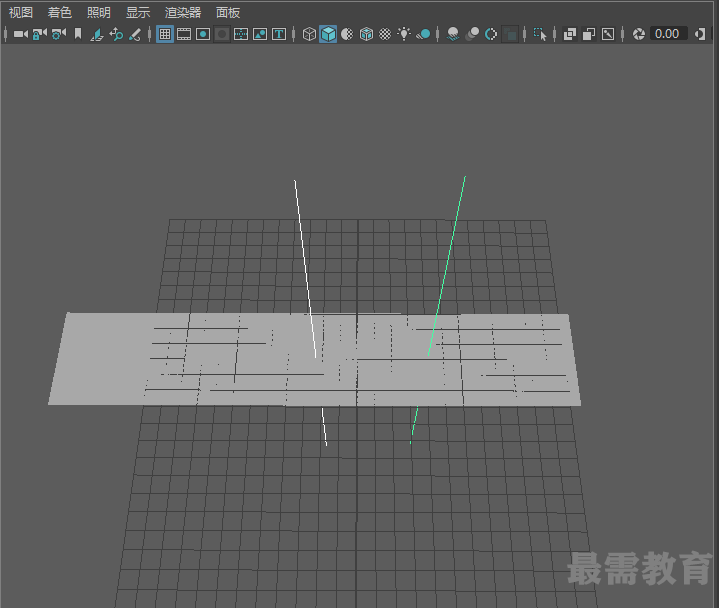Viewport: 719px width, 608px height.
Task: Click the Exposure aperture icon
Action: 639,34
